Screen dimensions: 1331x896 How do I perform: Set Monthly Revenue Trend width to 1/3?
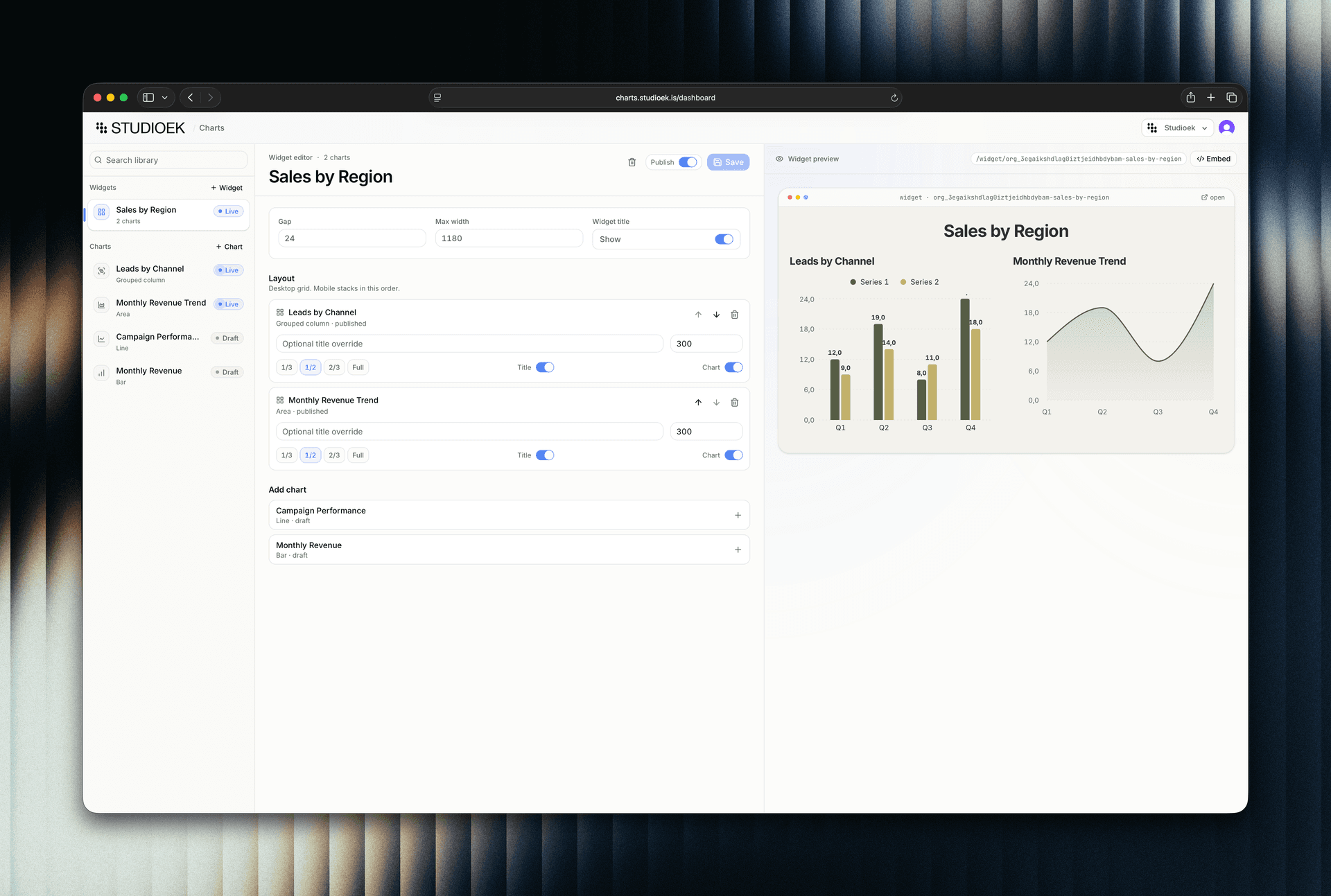(286, 455)
